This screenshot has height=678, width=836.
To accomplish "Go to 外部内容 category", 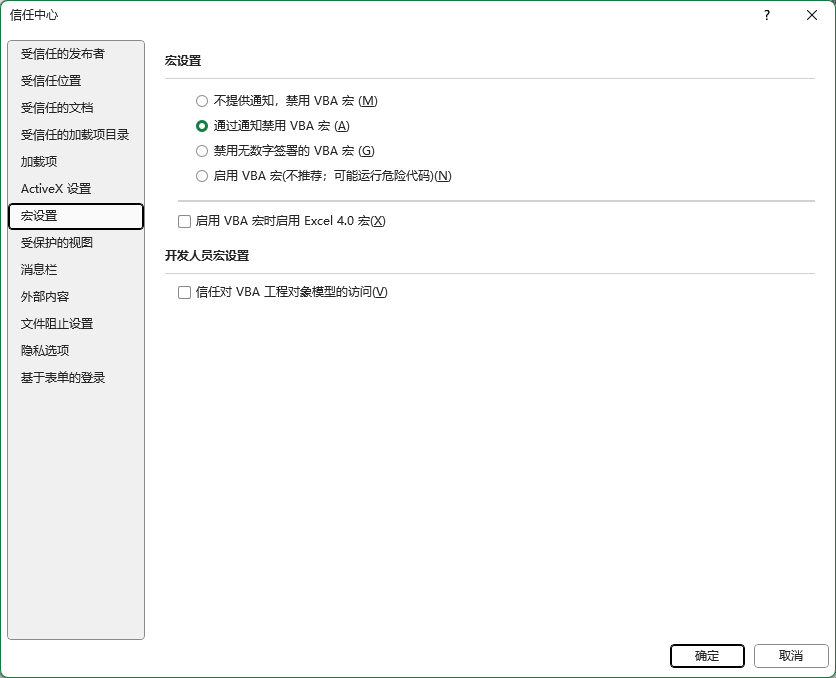I will pyautogui.click(x=76, y=296).
